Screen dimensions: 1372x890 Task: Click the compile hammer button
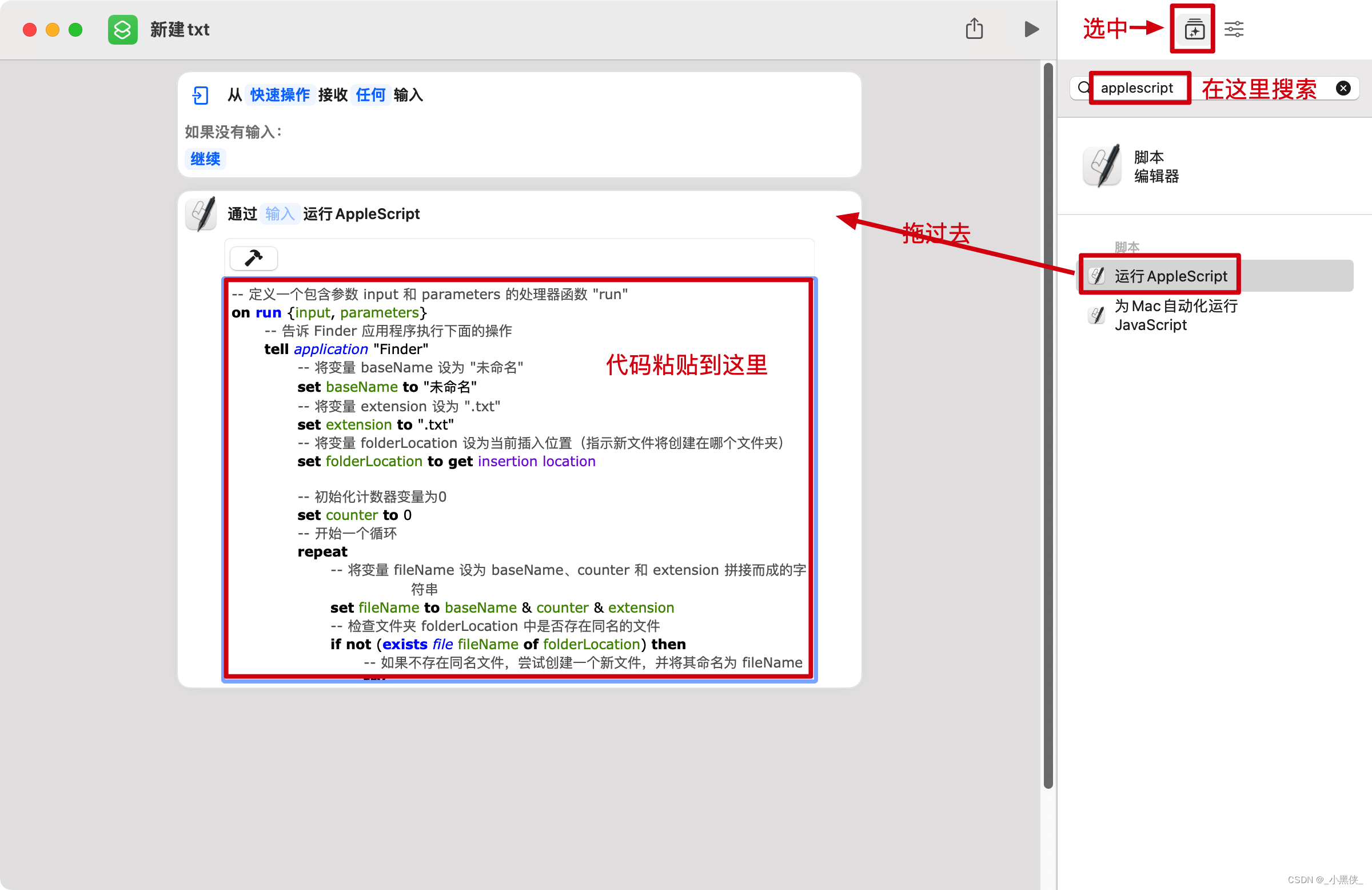coord(254,258)
